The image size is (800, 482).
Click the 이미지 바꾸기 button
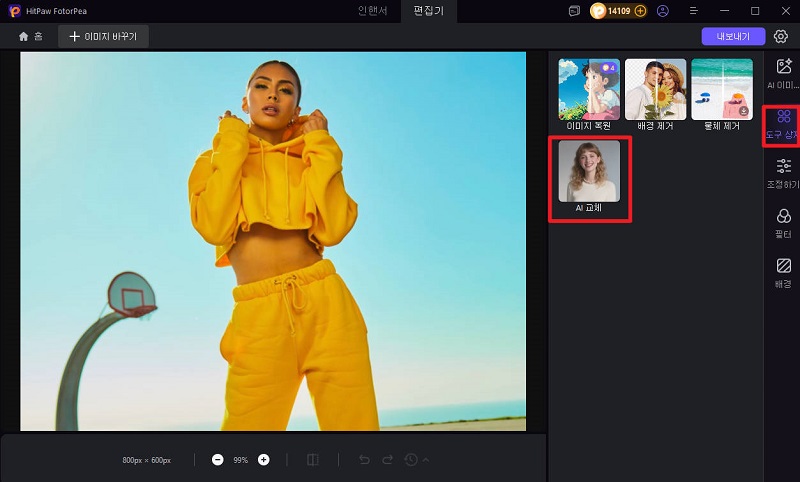click(104, 36)
